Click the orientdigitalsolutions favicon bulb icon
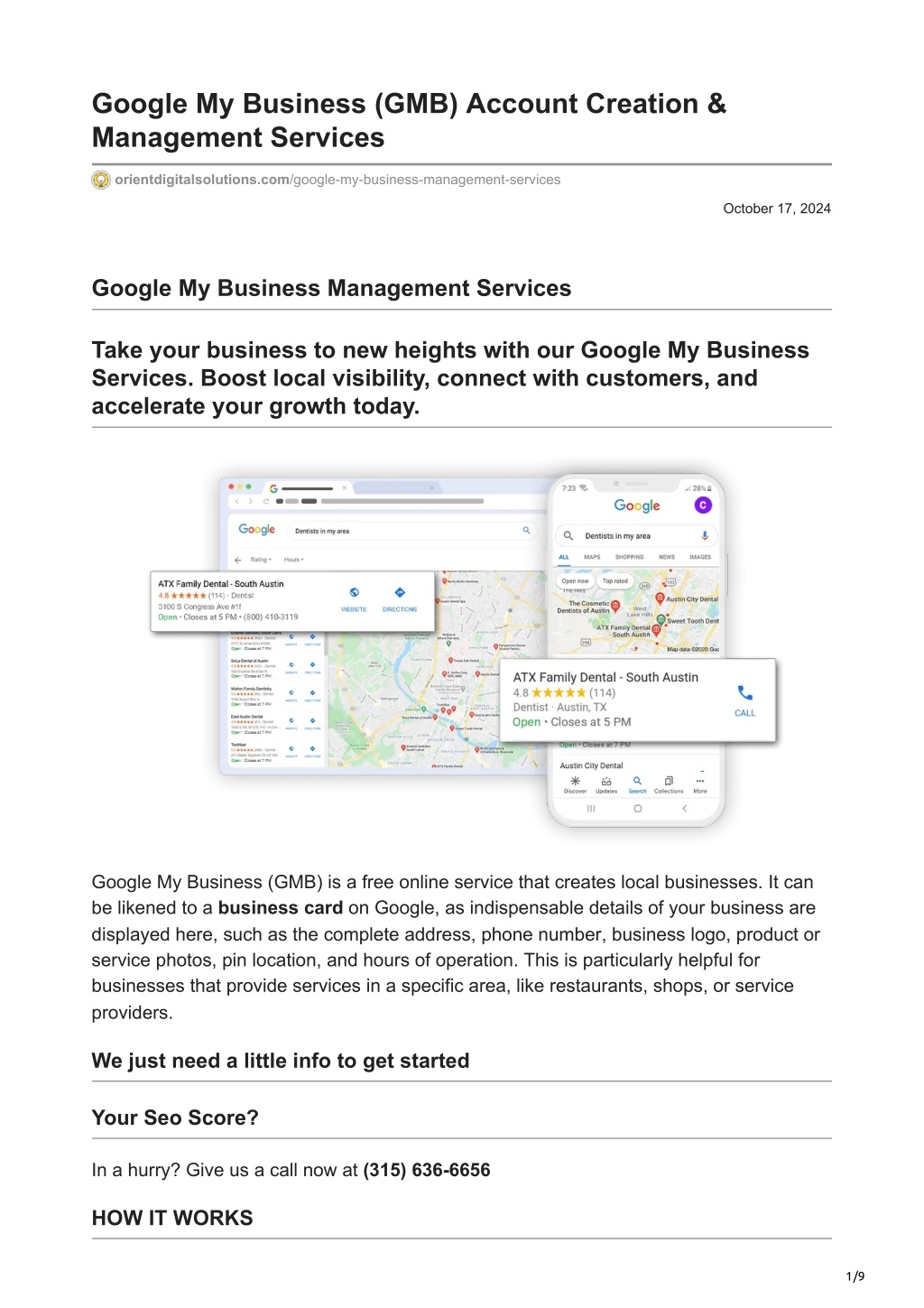Screen dimensions: 924x1308 pos(101,180)
